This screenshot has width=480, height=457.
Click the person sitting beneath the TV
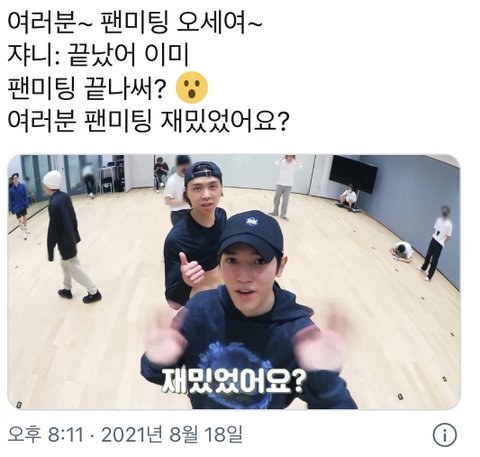pos(349,199)
